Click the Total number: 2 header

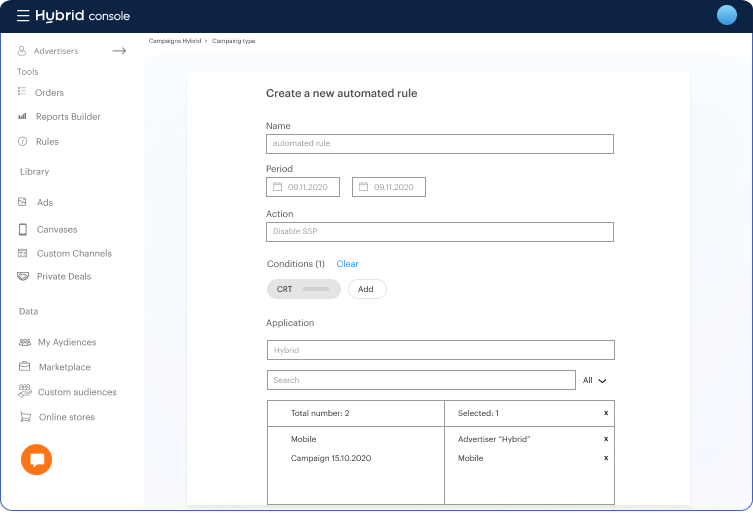[320, 414]
